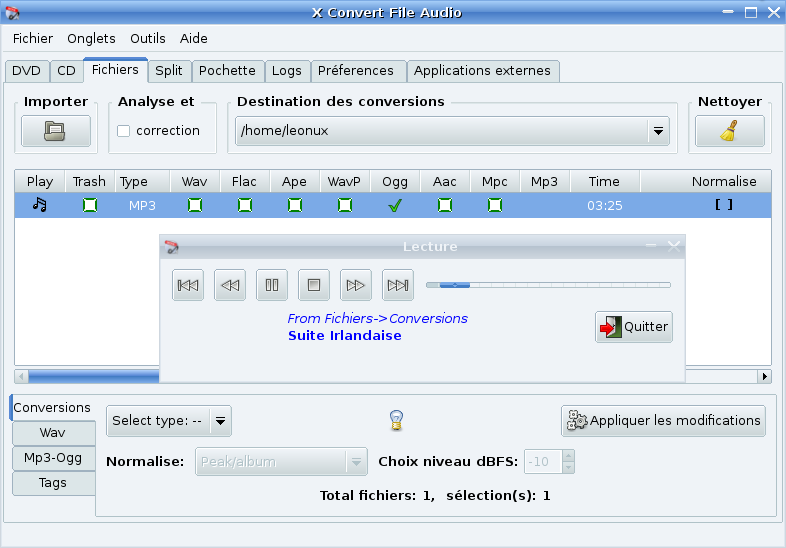Open the destination folder dropdown /home/leonux
The width and height of the screenshot is (786, 548).
[x=453, y=131]
